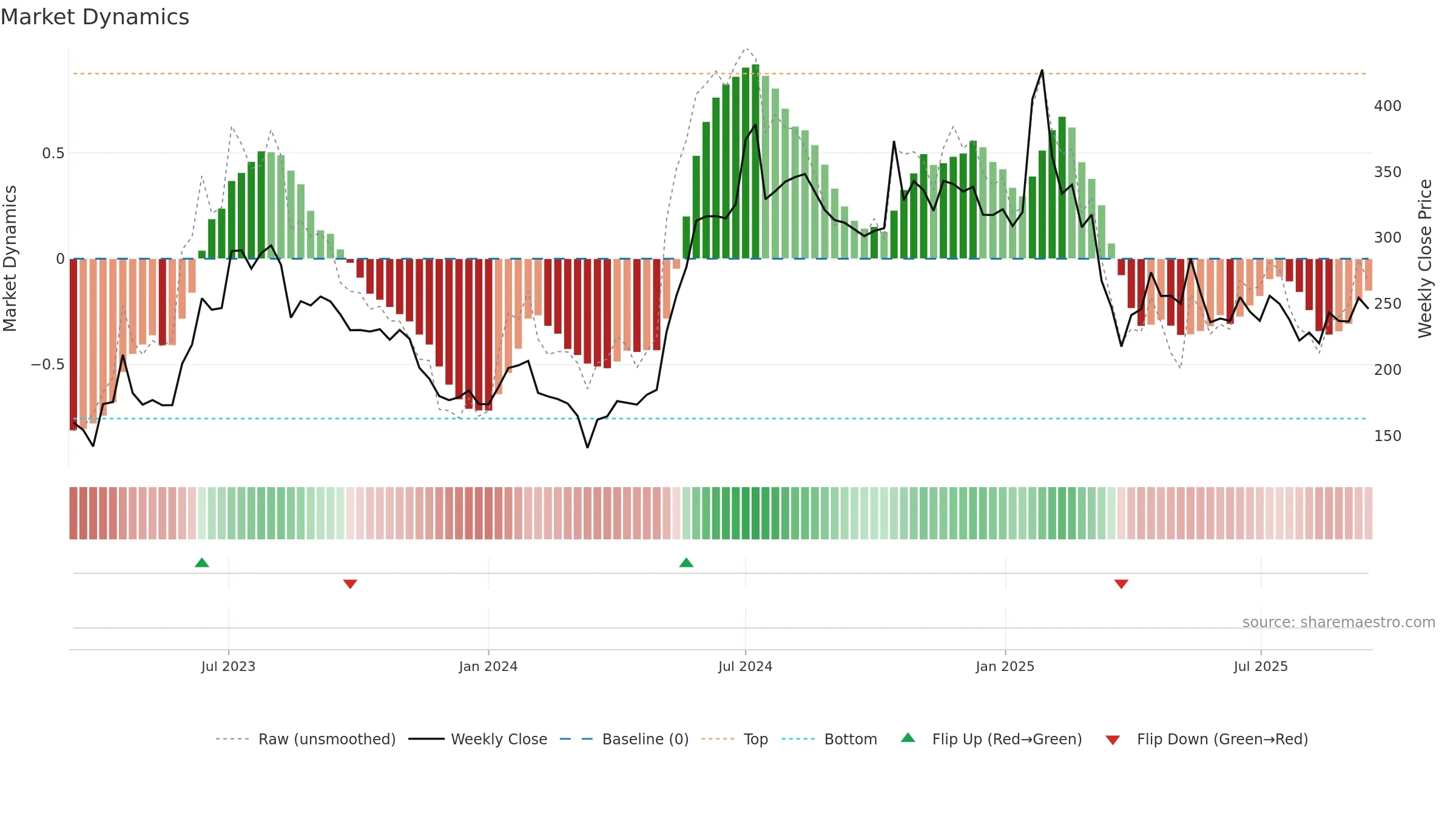Toggle the Raw (unsmoothed) legend entry
Screen dimensions: 1456x819
[306, 739]
